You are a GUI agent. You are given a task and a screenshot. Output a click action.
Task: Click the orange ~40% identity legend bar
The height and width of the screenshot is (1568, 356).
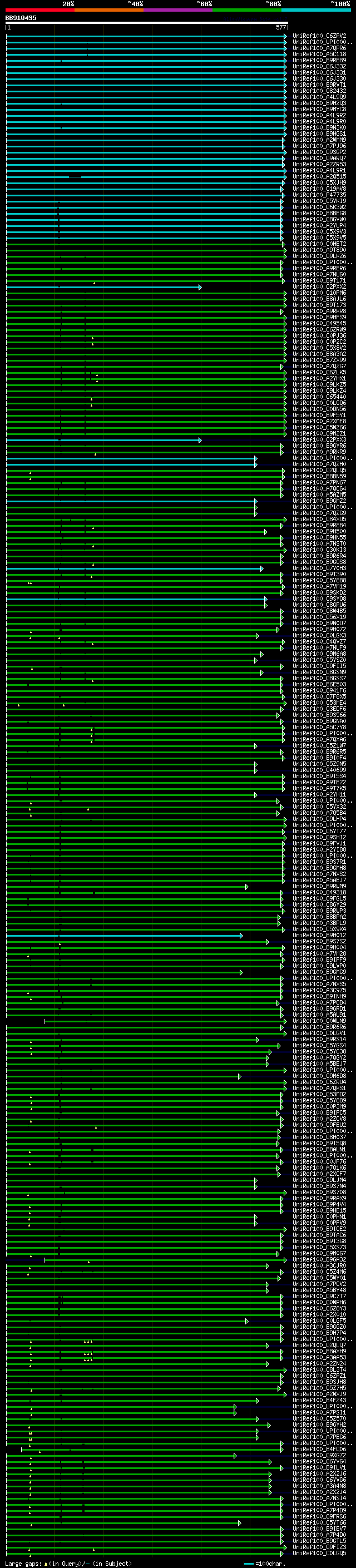(x=109, y=10)
